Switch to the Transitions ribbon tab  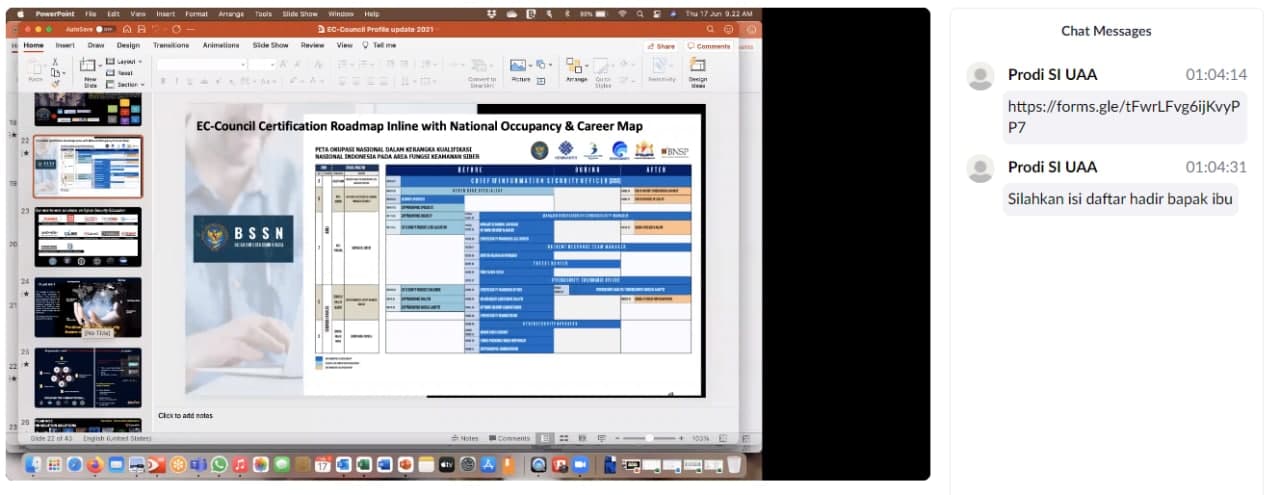point(171,45)
